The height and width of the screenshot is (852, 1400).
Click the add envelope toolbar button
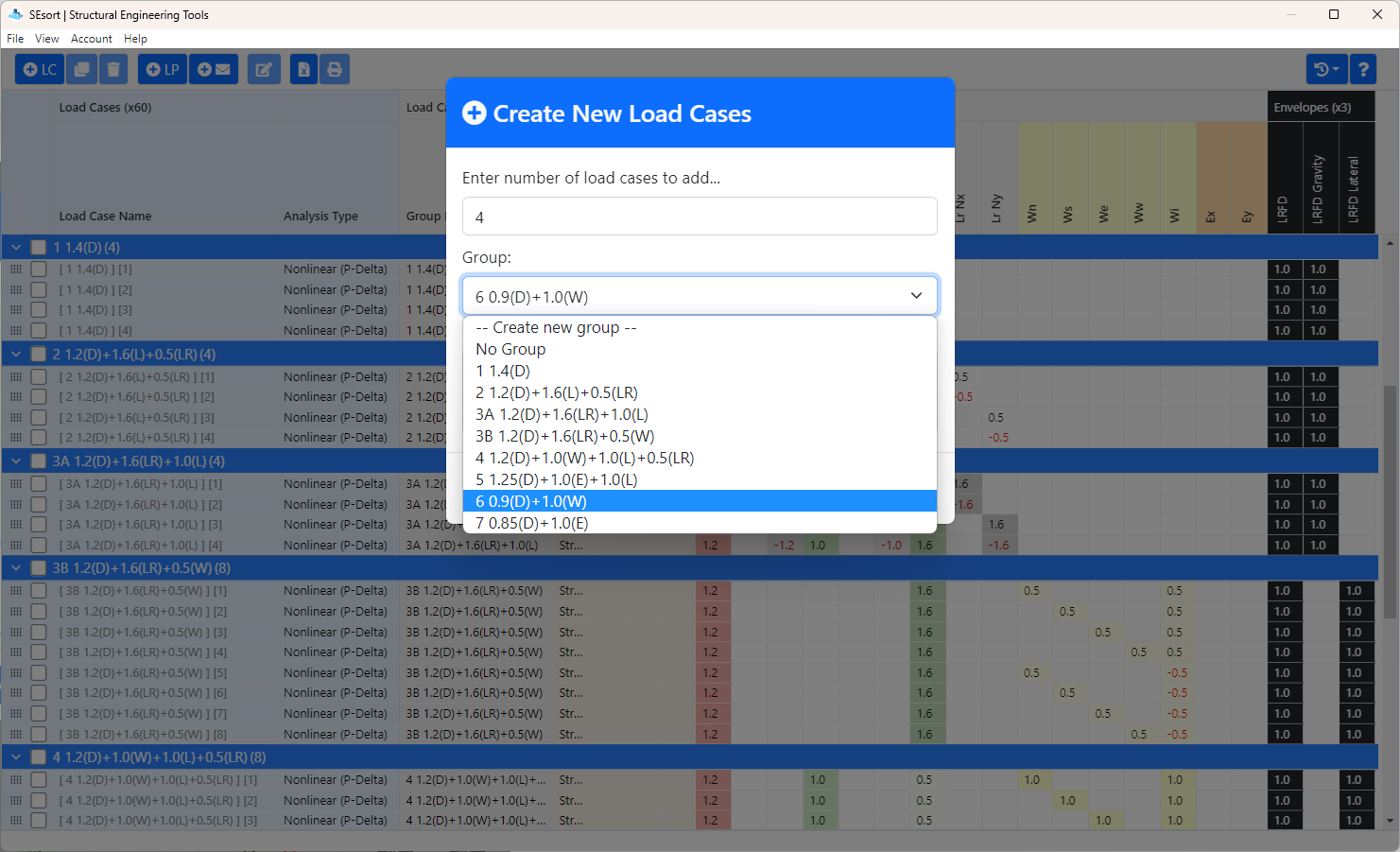coord(214,69)
